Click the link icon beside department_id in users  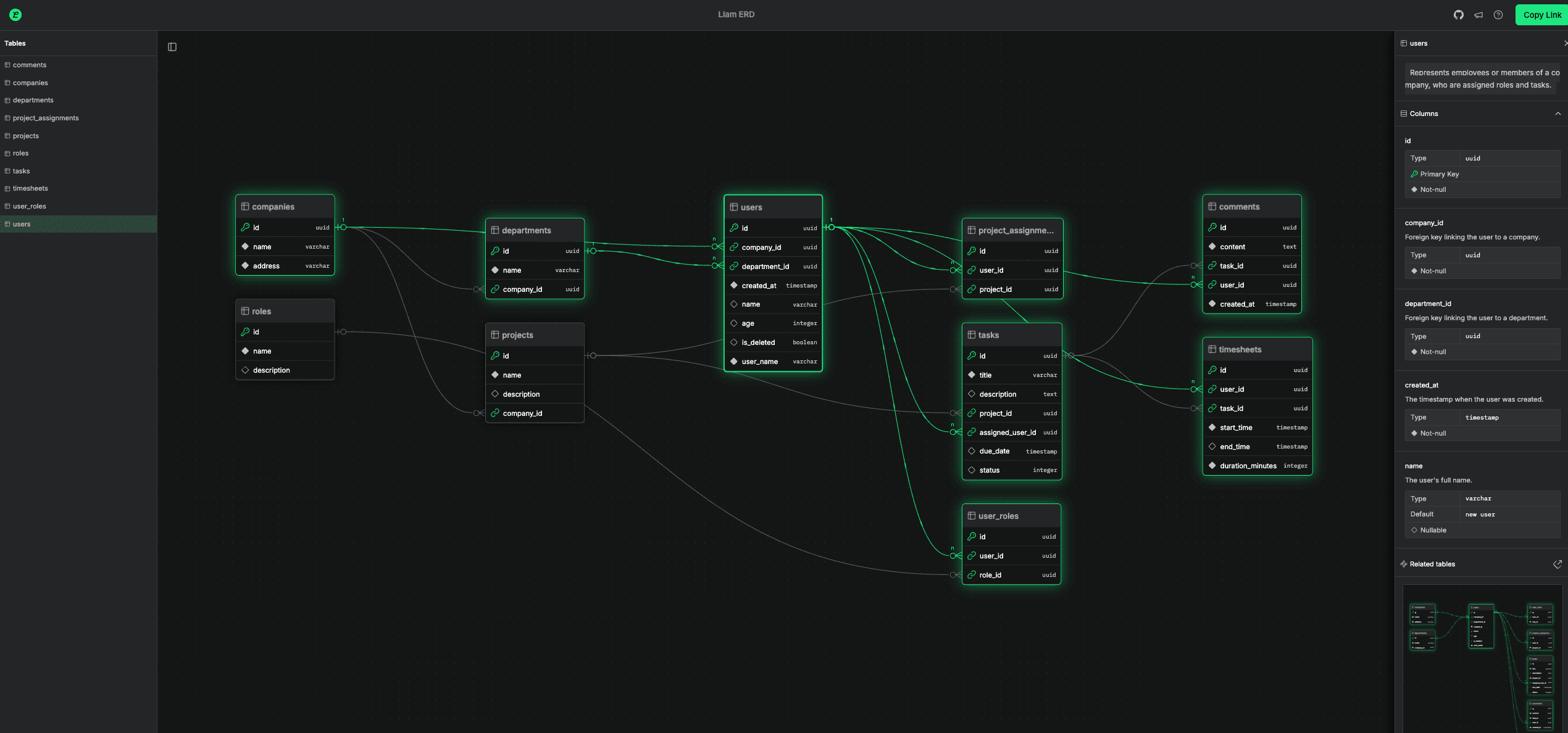point(734,267)
